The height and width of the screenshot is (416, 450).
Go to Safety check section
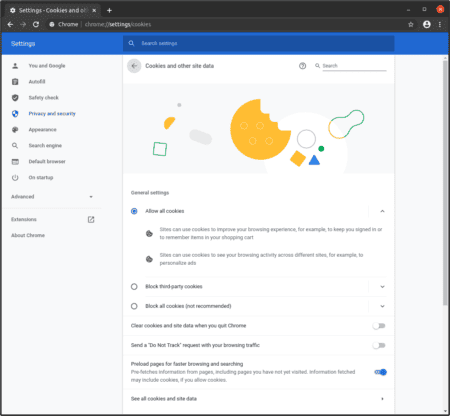pos(43,98)
